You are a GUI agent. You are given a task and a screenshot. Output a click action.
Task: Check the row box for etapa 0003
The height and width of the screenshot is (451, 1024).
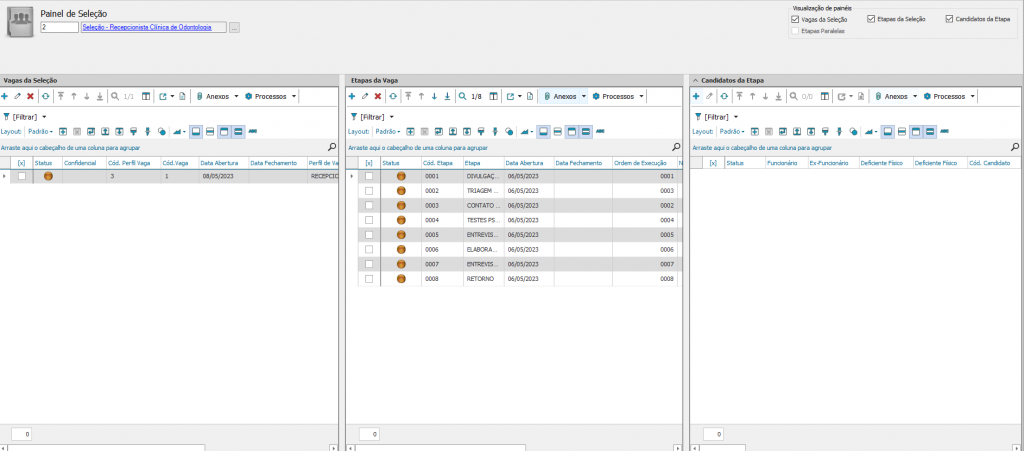[x=369, y=205]
